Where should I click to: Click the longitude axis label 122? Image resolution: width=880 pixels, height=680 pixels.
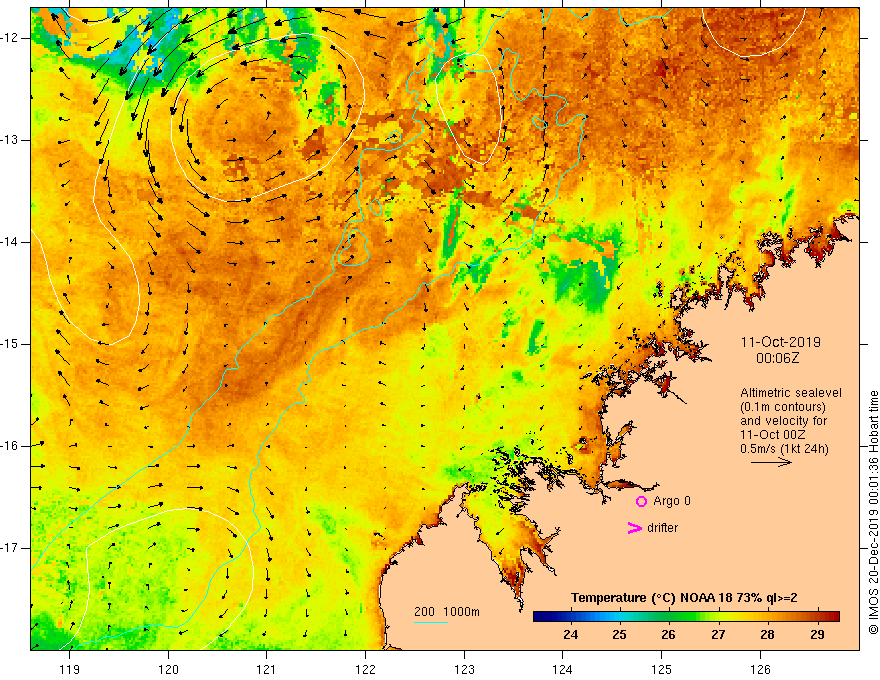point(365,669)
